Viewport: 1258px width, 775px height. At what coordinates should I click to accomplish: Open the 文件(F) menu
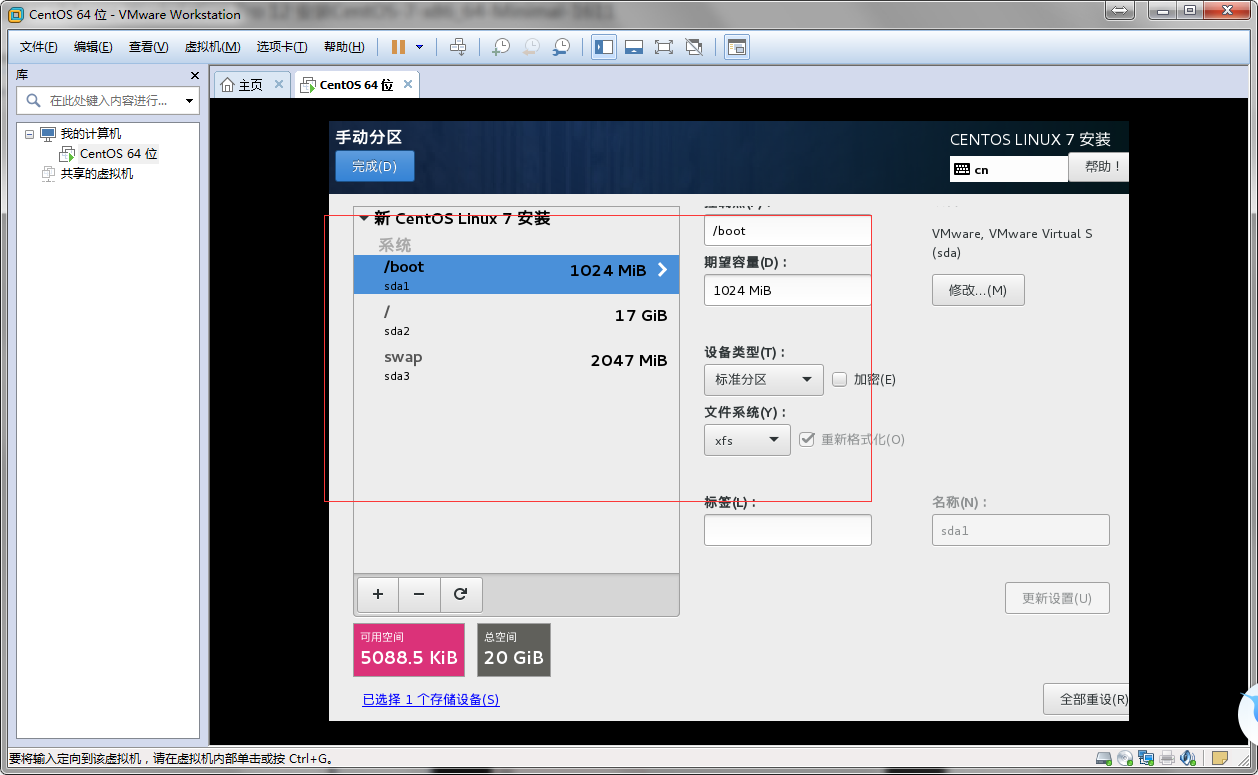39,47
